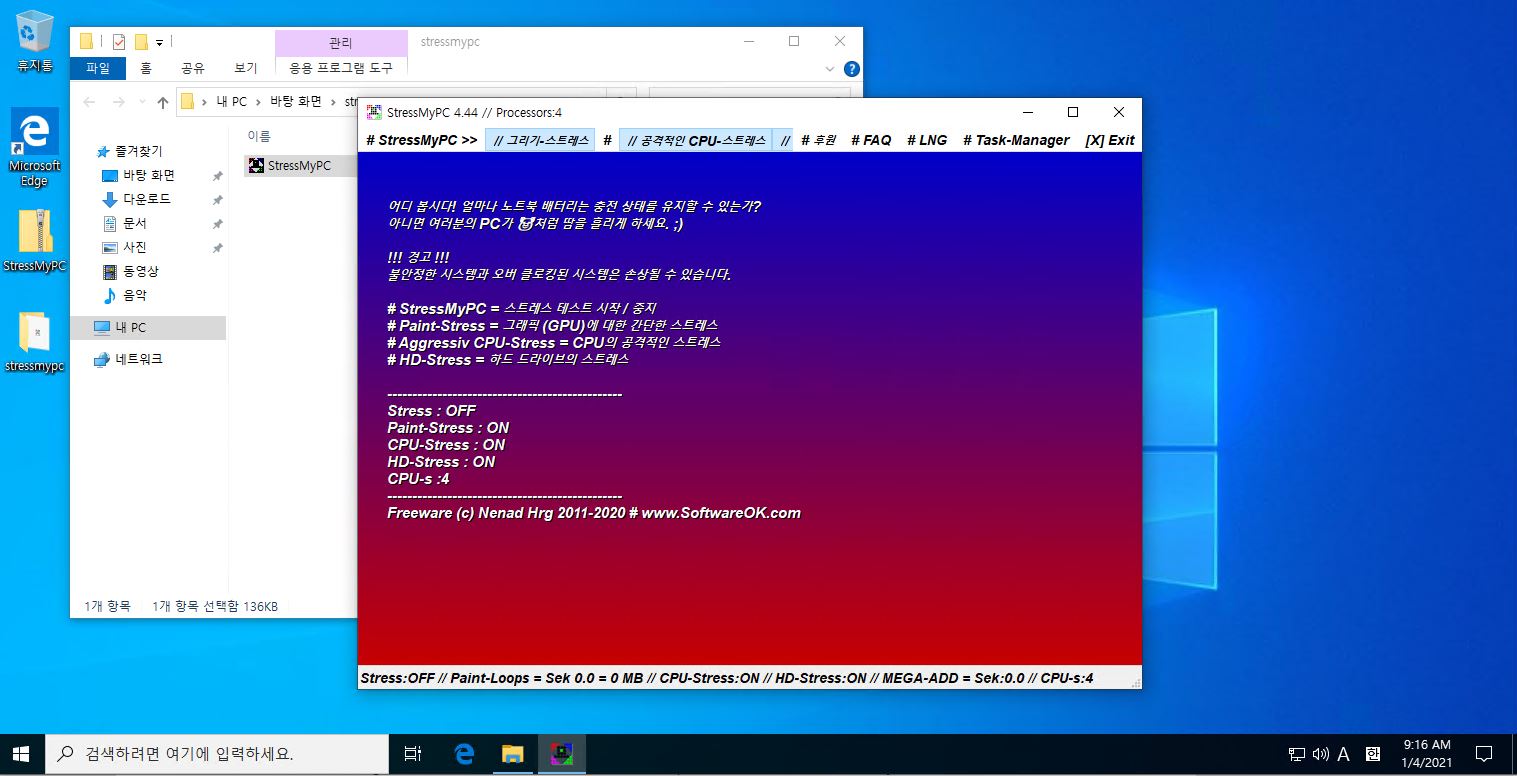
Task: Start stress test via # StressMyPC >> button
Action: [421, 140]
